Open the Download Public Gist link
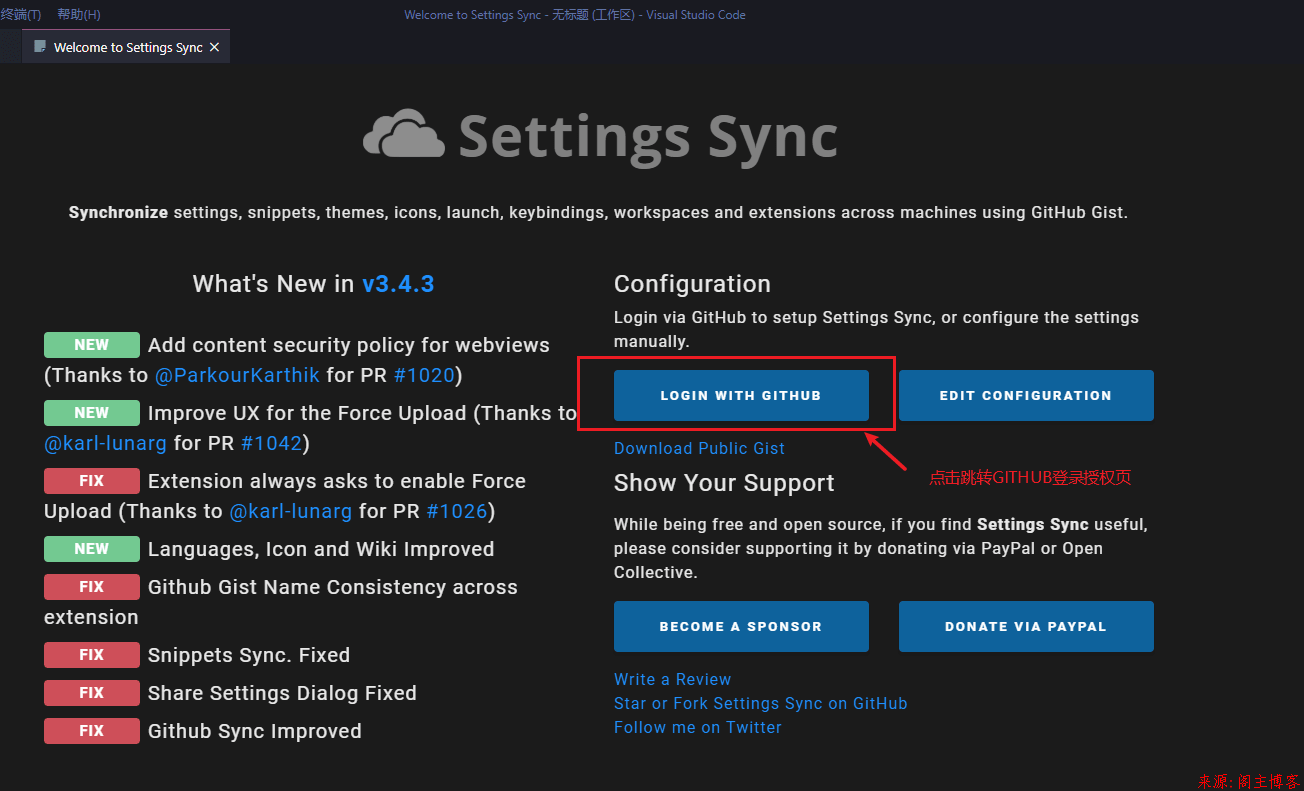 [x=699, y=448]
